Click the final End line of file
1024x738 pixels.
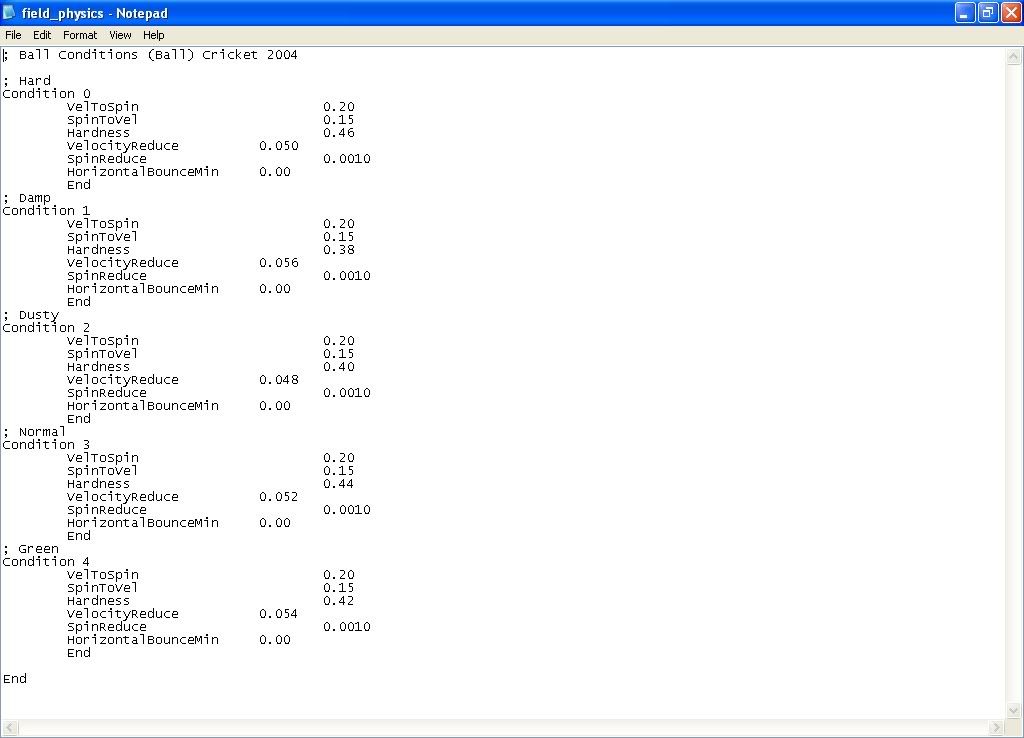click(x=15, y=679)
